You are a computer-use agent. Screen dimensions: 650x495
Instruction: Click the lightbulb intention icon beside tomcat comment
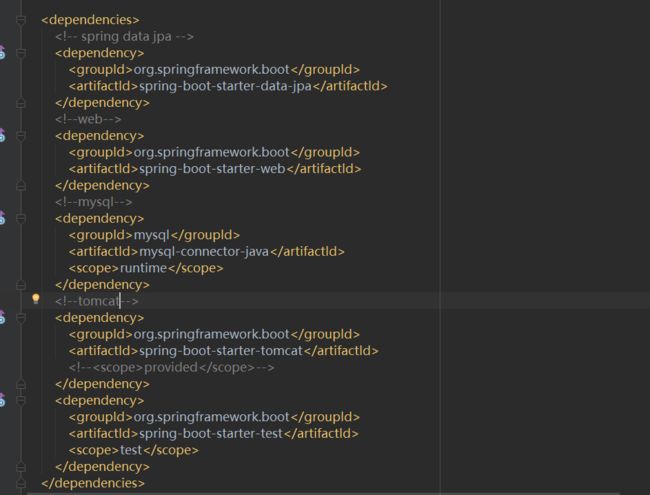point(36,299)
